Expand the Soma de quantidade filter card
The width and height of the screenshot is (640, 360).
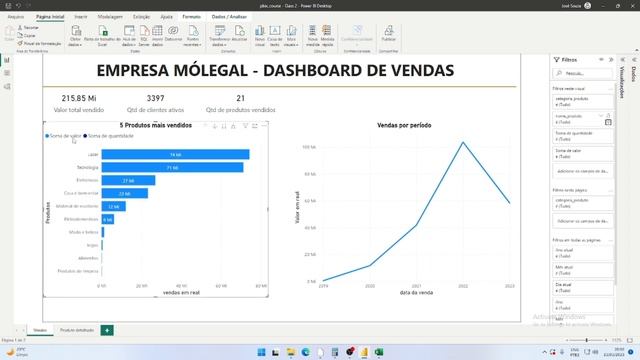(583, 136)
